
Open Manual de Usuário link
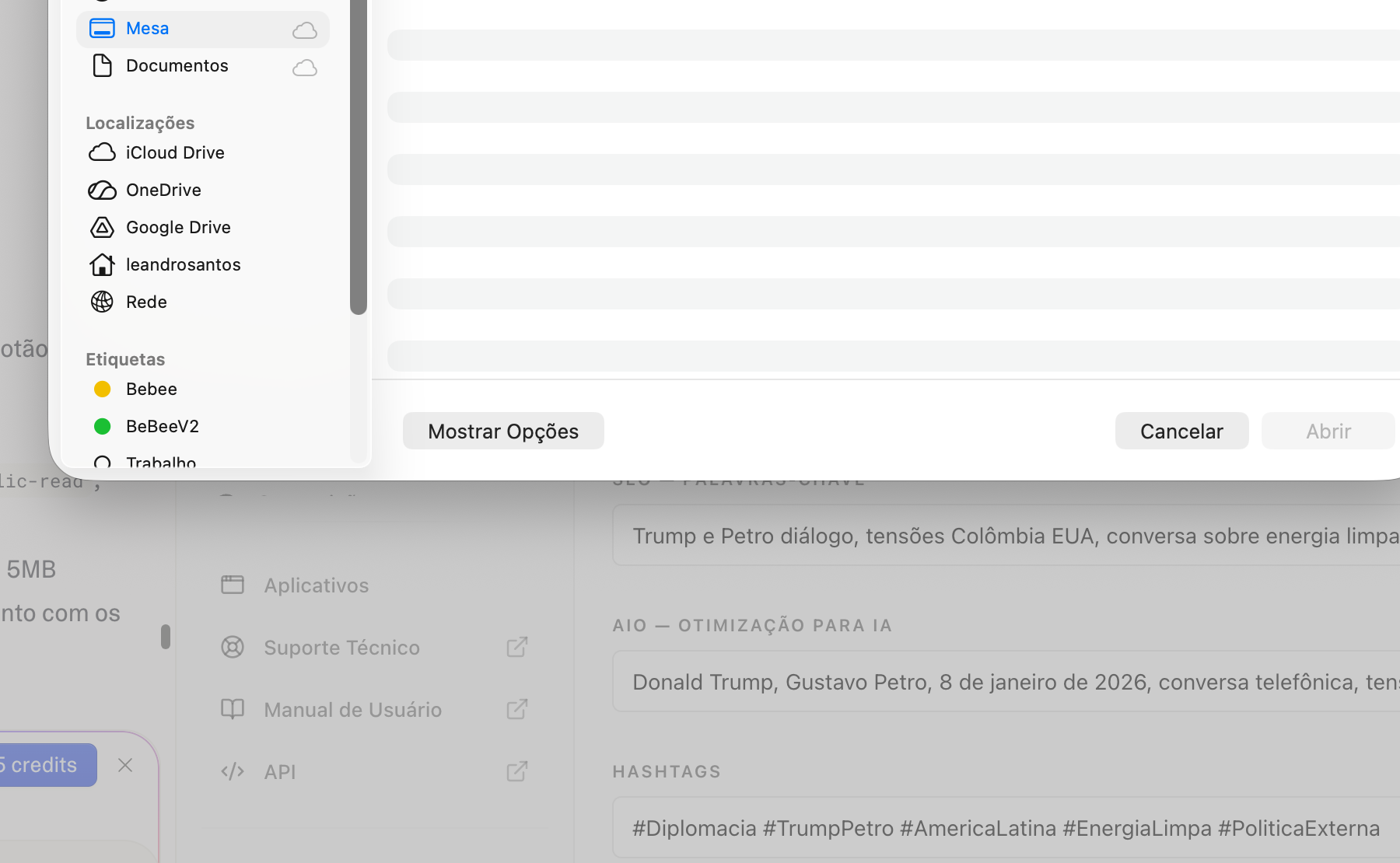coord(352,709)
